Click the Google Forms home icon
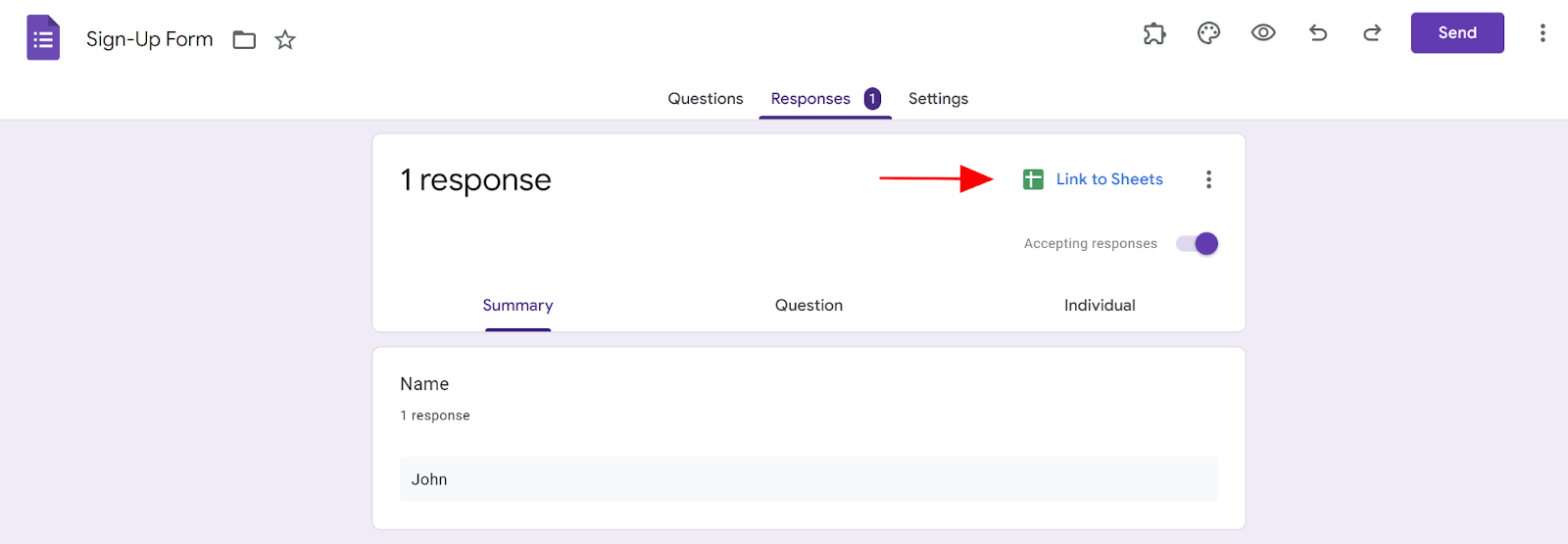1568x544 pixels. 43,38
